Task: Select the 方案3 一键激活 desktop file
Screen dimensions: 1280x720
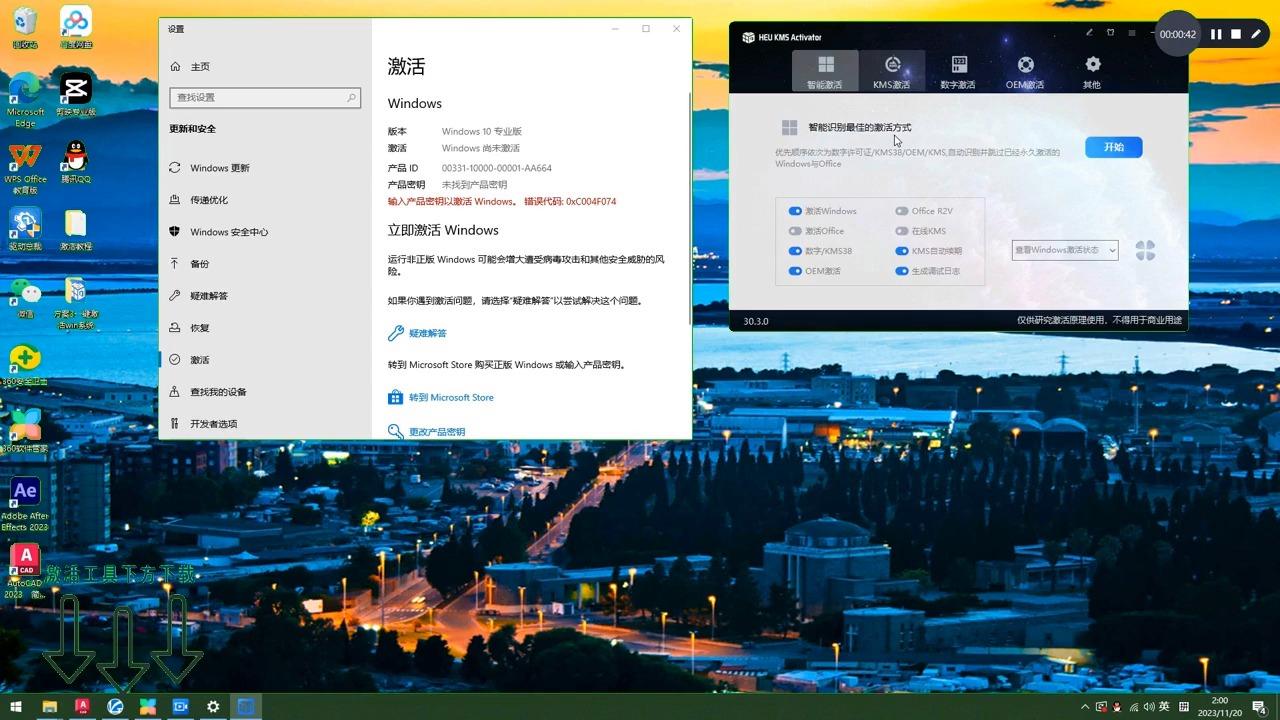Action: 76,303
